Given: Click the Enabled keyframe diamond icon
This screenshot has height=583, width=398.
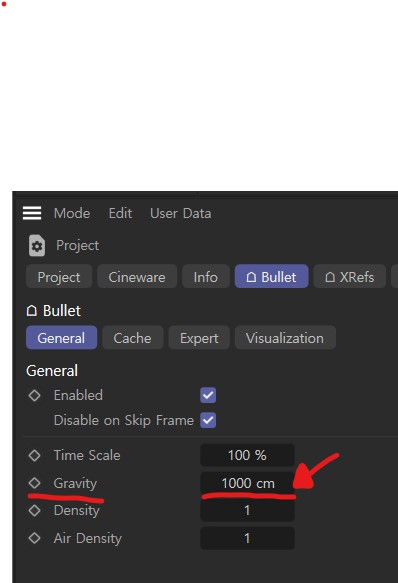Looking at the screenshot, I should click(35, 395).
